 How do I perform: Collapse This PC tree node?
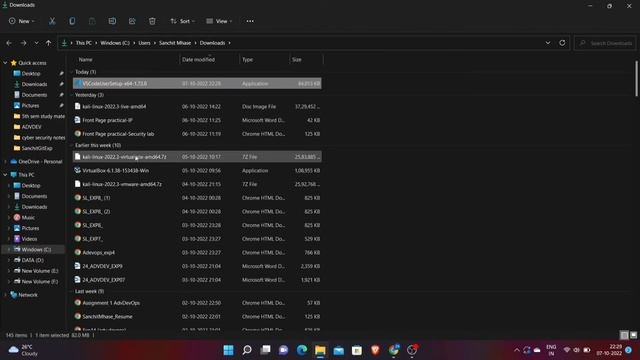click(5, 175)
